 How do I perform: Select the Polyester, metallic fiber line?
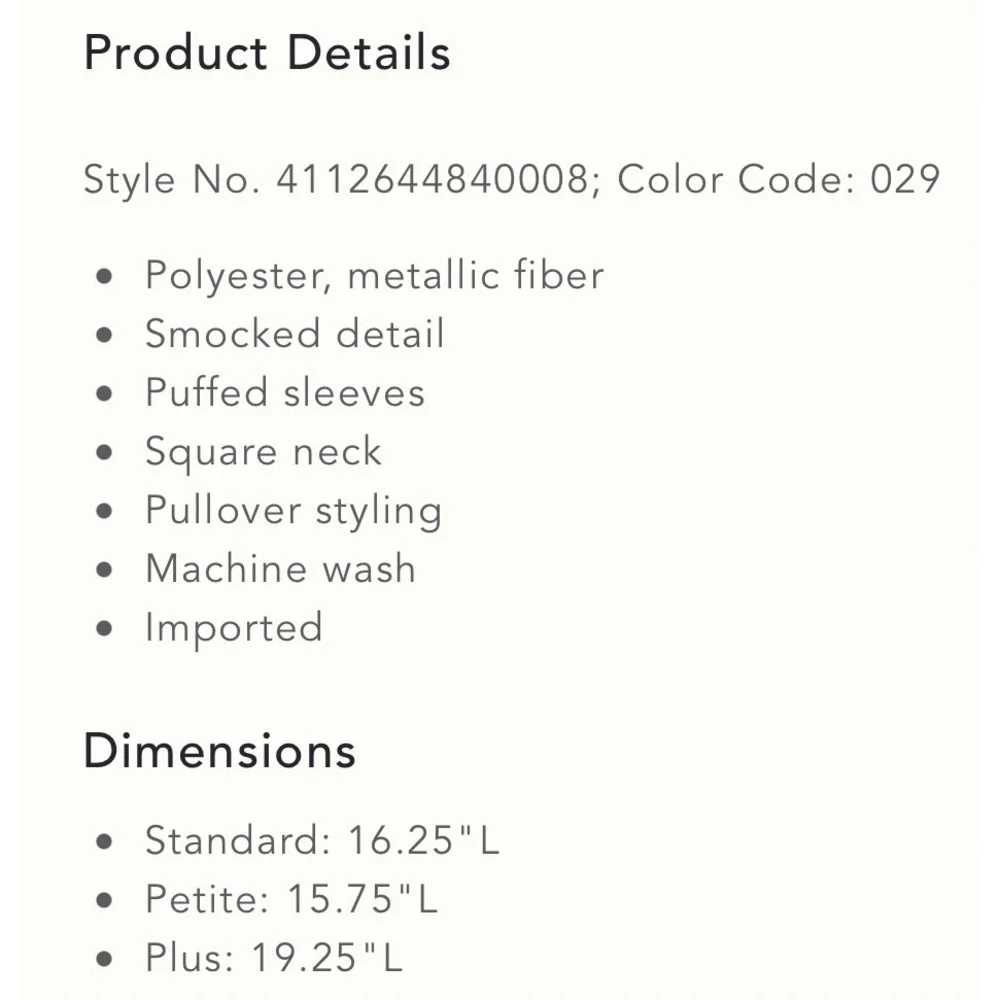pyautogui.click(x=374, y=275)
